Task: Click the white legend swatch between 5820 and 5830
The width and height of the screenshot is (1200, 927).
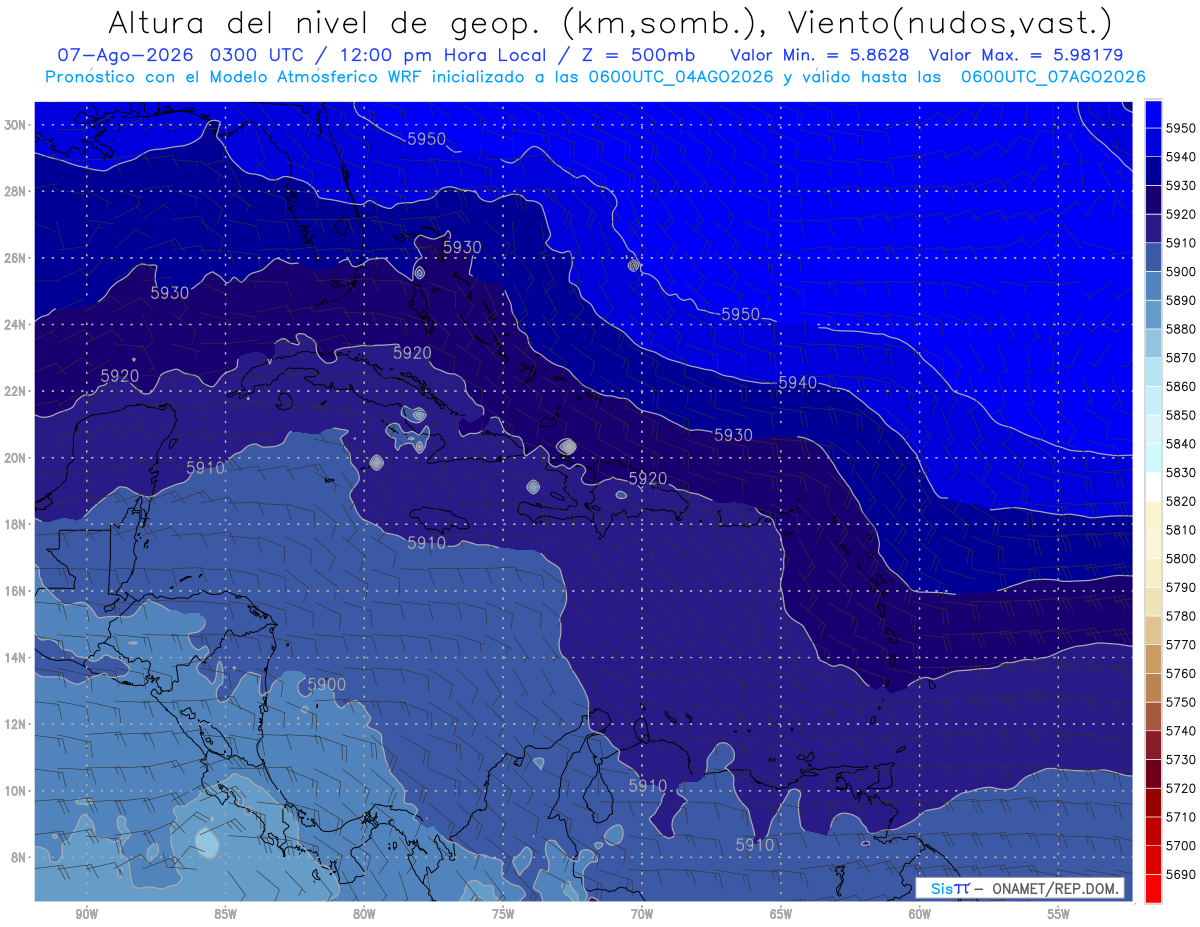Action: pyautogui.click(x=1153, y=486)
